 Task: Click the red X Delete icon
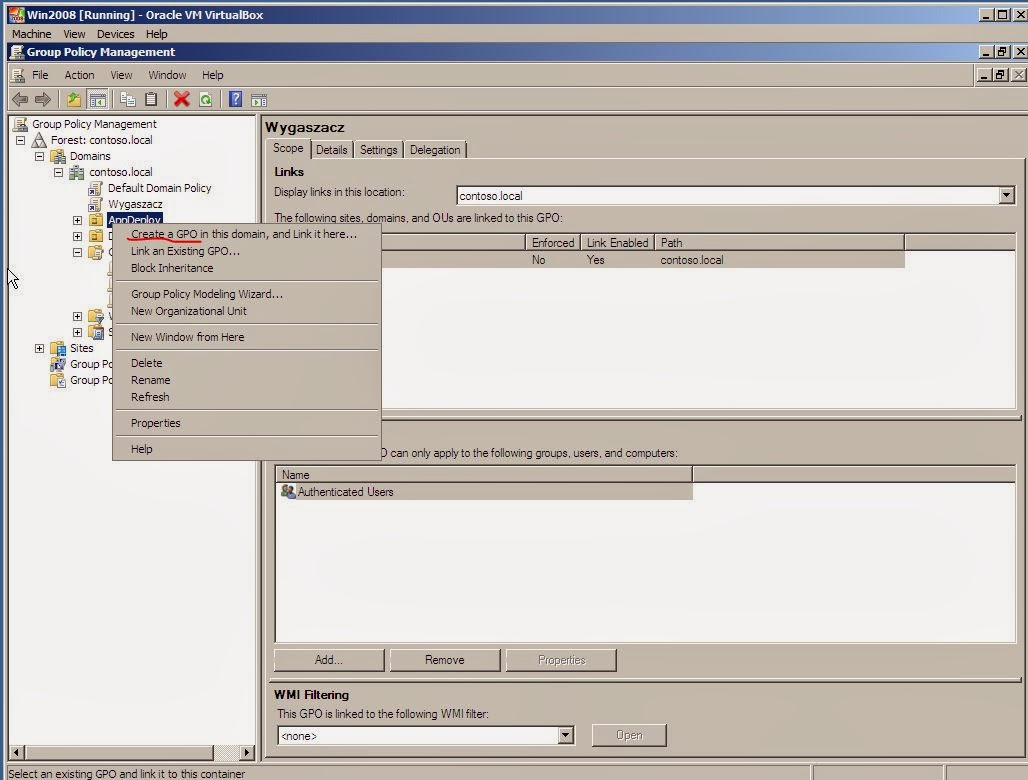point(182,100)
